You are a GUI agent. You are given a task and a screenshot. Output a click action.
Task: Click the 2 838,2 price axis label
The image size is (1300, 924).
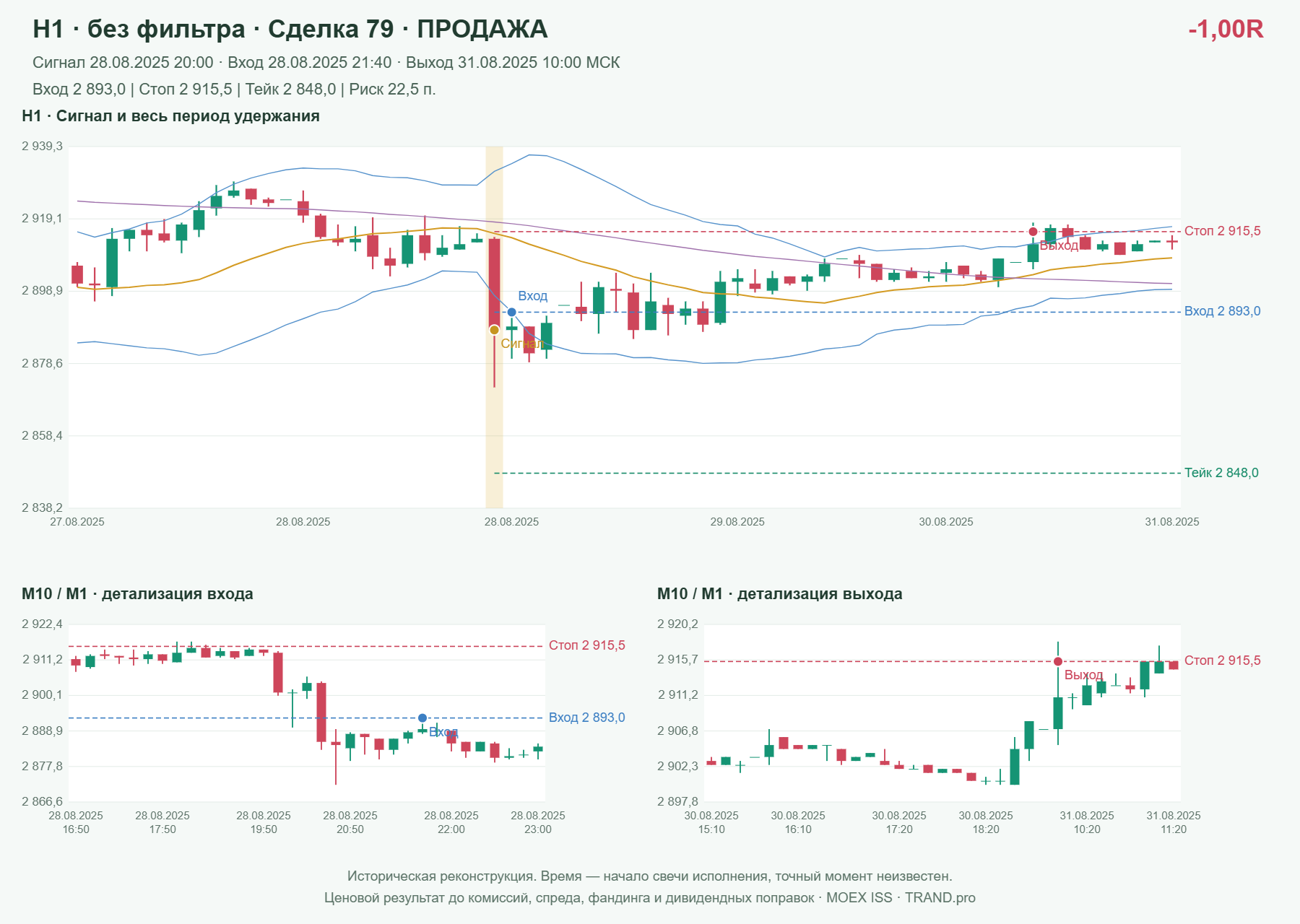point(42,508)
